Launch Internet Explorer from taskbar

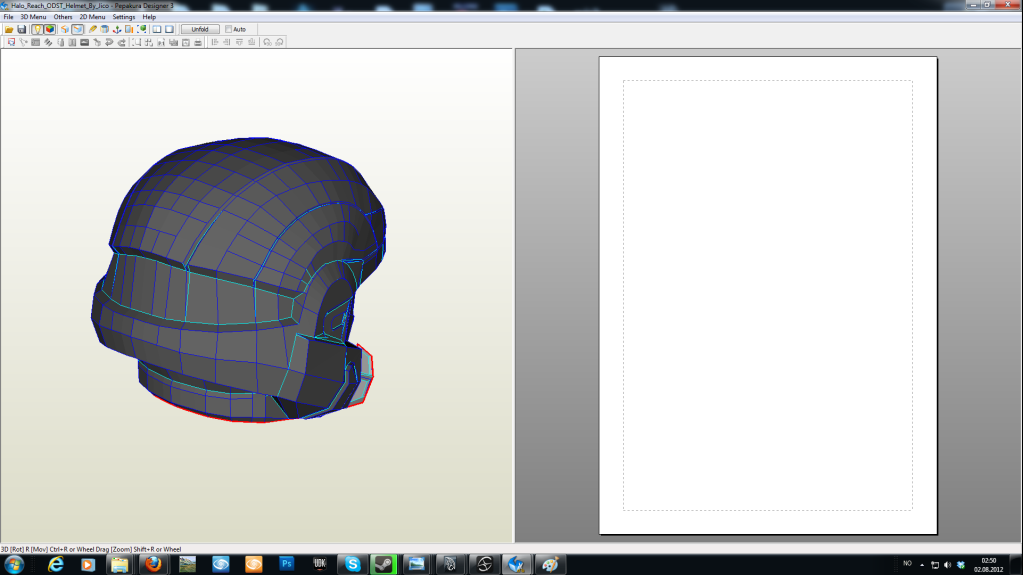pos(55,565)
